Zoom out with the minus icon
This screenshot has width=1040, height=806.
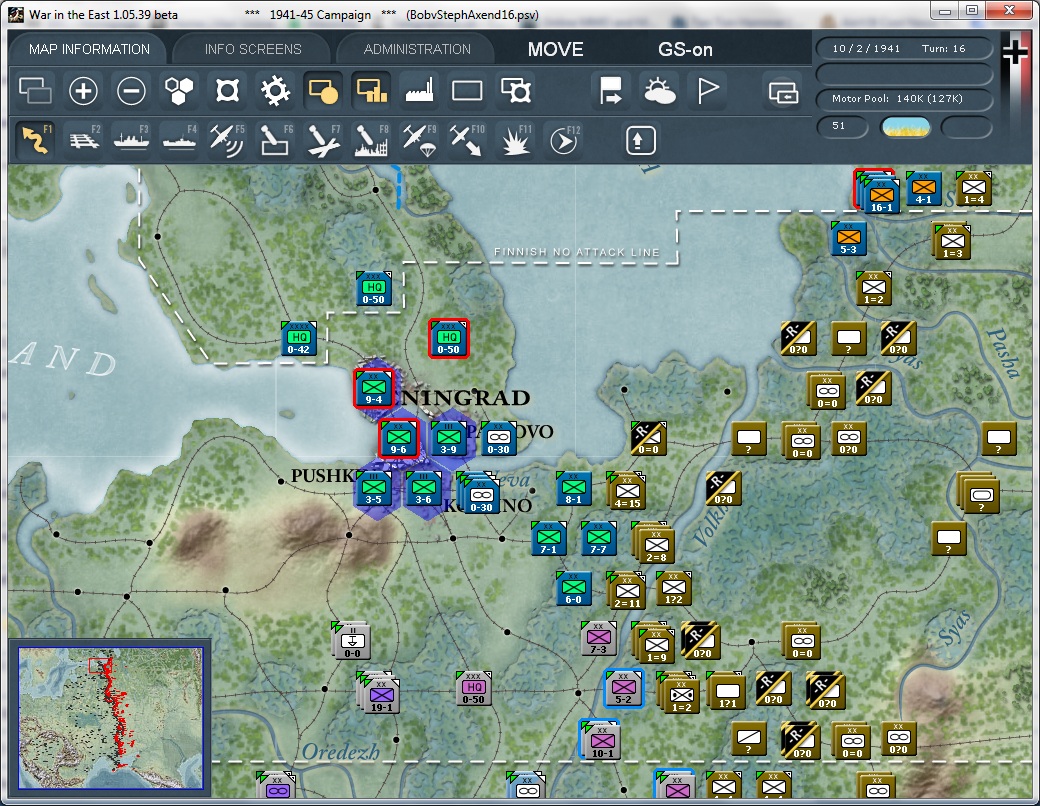point(131,90)
